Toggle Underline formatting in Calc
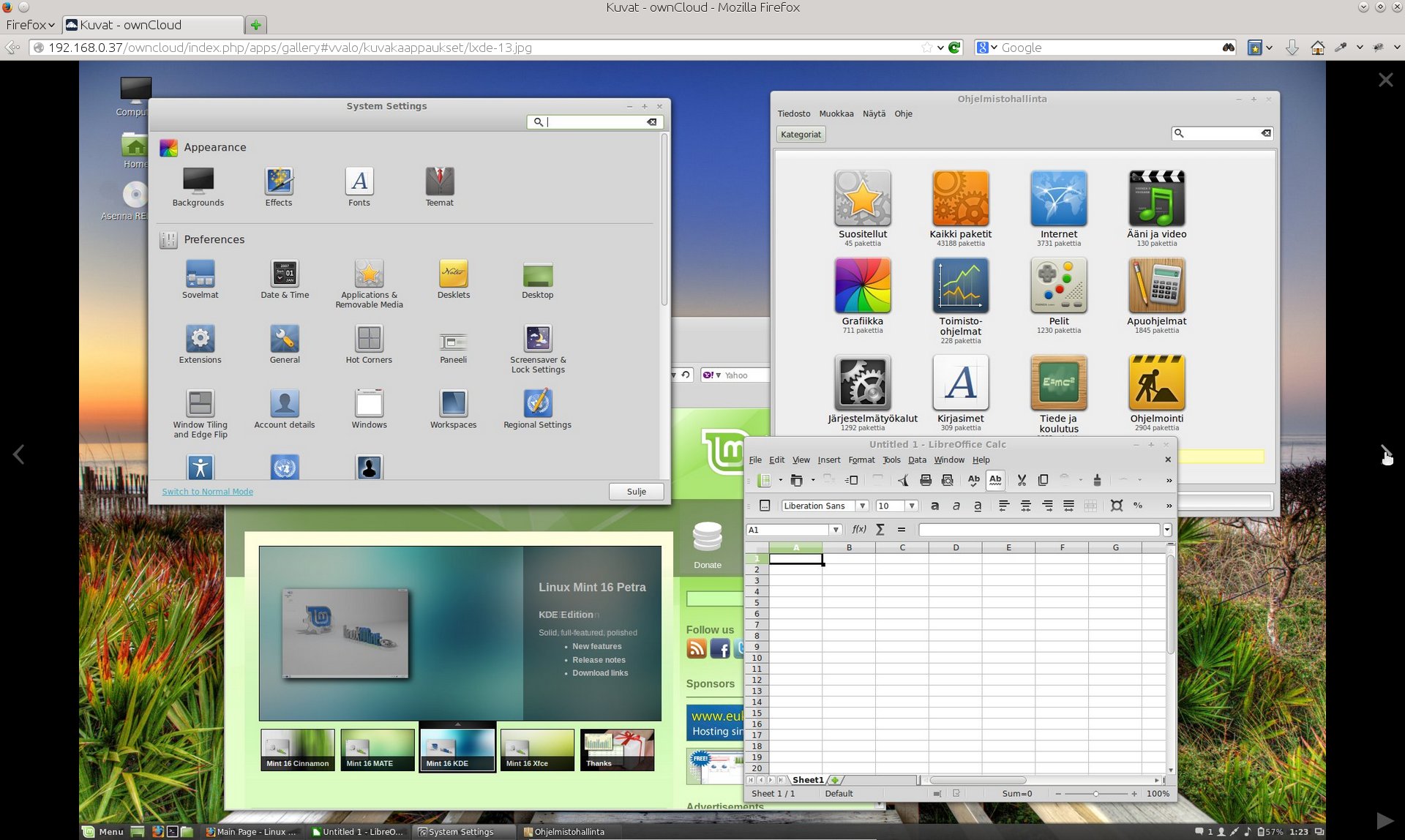This screenshot has width=1405, height=840. [x=978, y=506]
